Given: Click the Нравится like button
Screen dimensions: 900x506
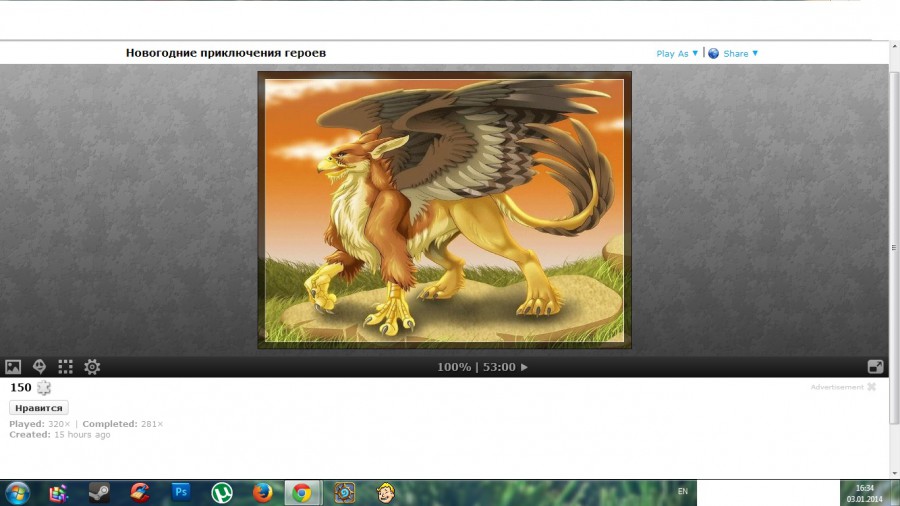Looking at the screenshot, I should point(38,408).
